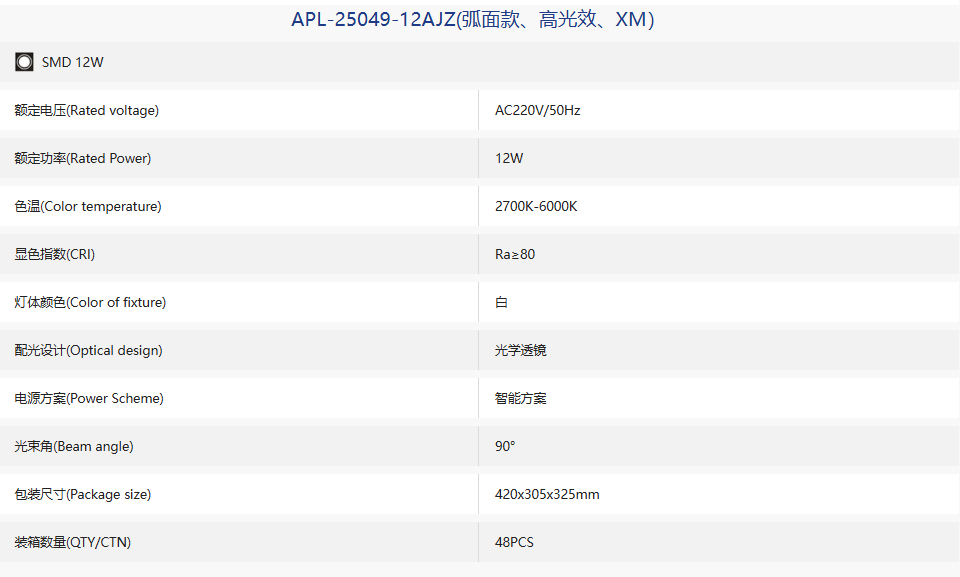Click the 90° beam angle value
The image size is (960, 577).
click(x=505, y=446)
